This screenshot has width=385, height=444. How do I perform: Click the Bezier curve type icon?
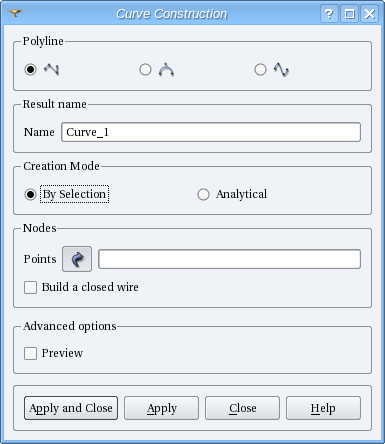(166, 69)
